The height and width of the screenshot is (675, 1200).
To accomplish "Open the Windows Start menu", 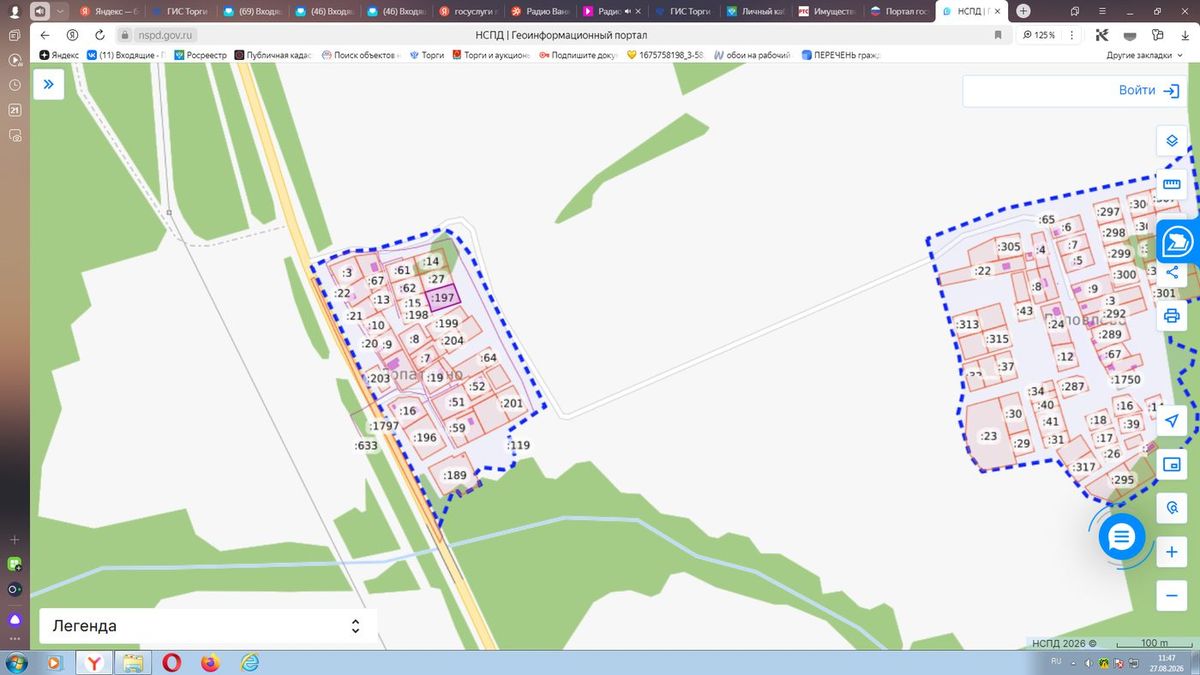I will click(x=14, y=662).
